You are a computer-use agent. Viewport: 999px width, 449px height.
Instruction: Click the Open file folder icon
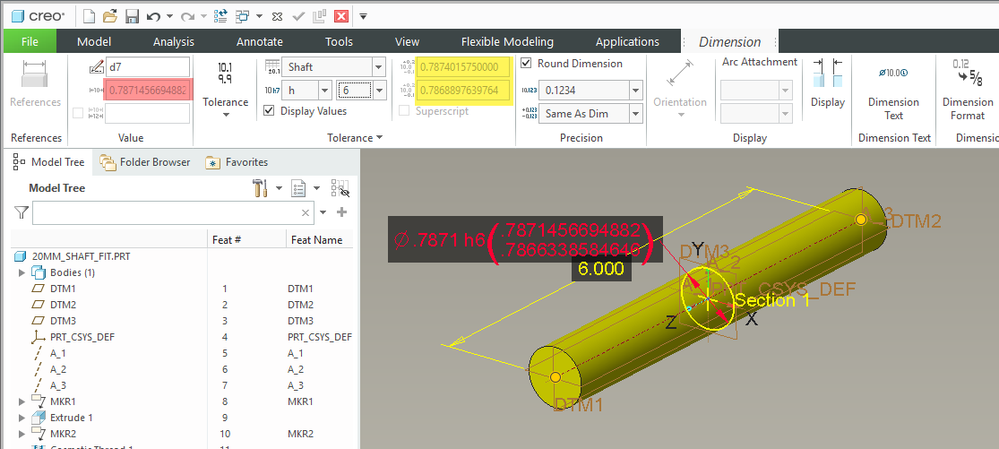[110, 16]
